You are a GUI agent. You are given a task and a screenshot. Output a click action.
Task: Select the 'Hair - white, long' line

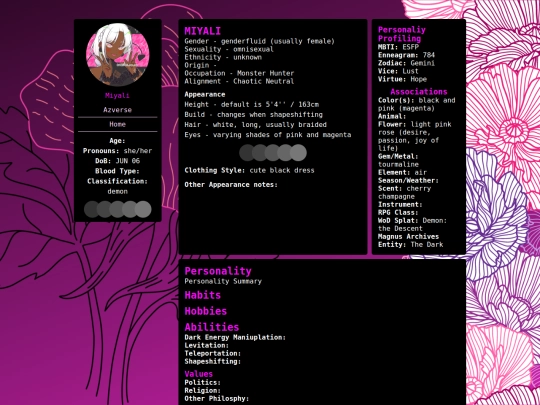coord(256,125)
